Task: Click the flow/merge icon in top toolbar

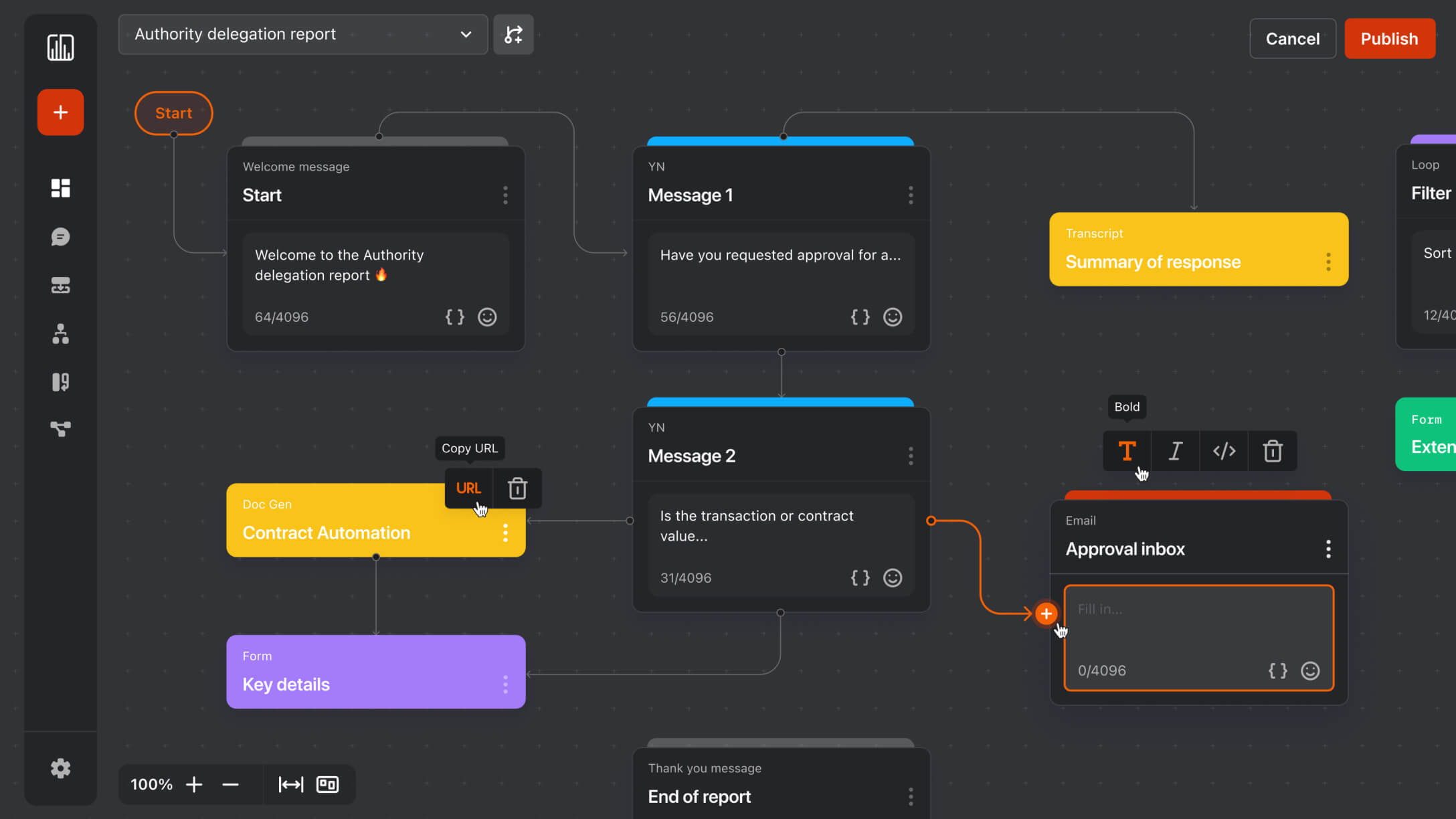Action: pos(515,34)
